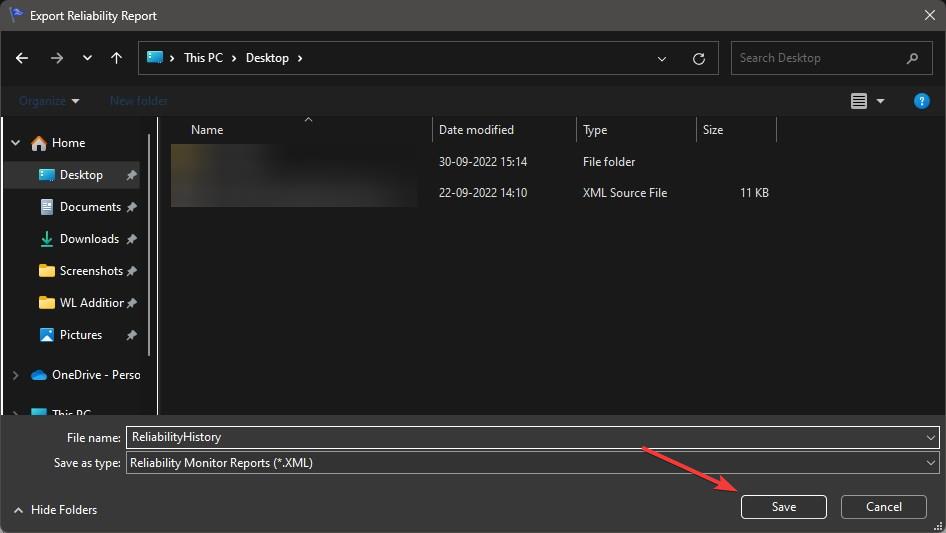Change view layout icon
The height and width of the screenshot is (533, 946).
click(x=859, y=101)
